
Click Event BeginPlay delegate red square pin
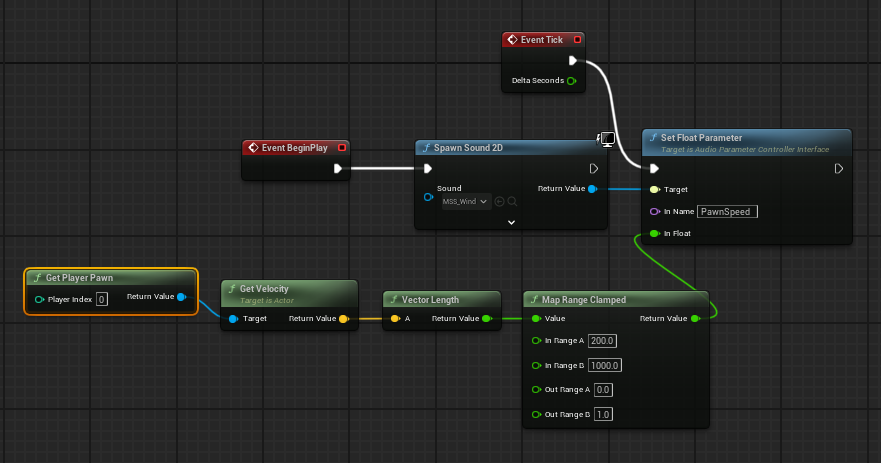(342, 147)
